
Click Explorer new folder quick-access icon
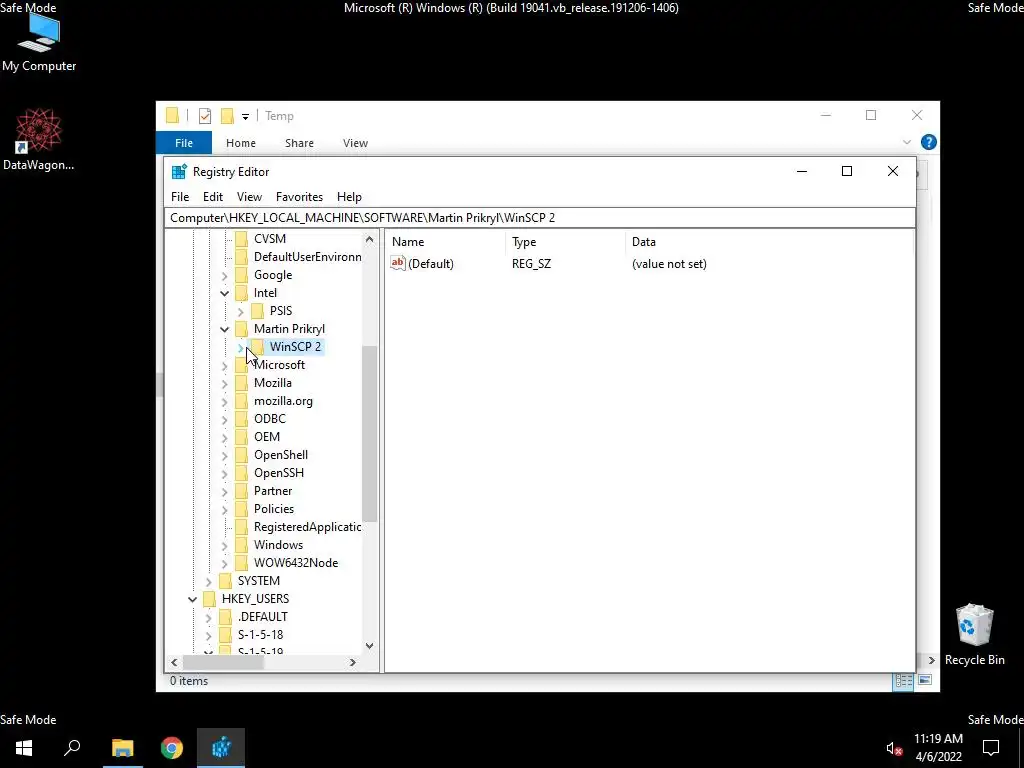click(x=227, y=116)
